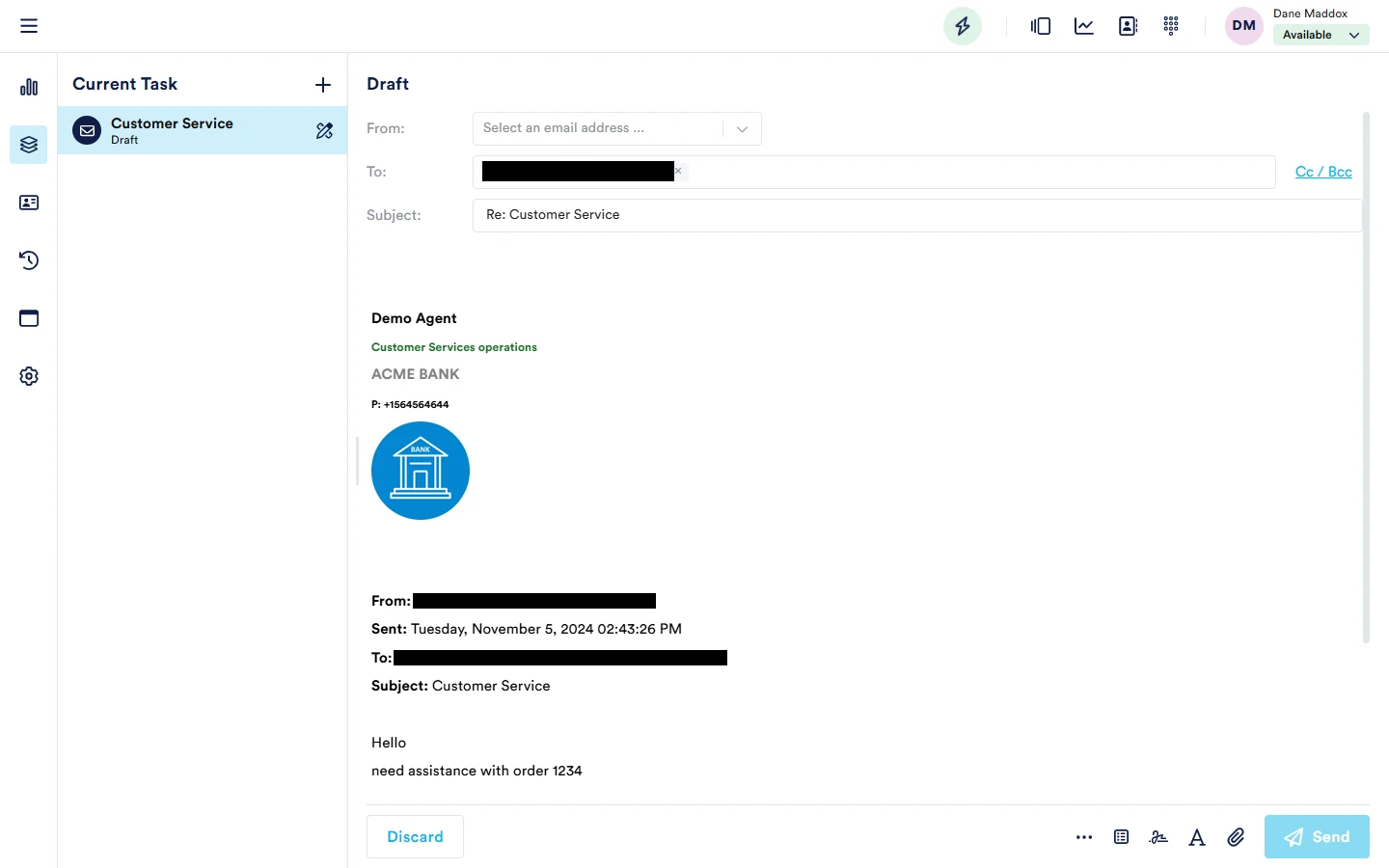Open email templates via the list icon

(1121, 837)
